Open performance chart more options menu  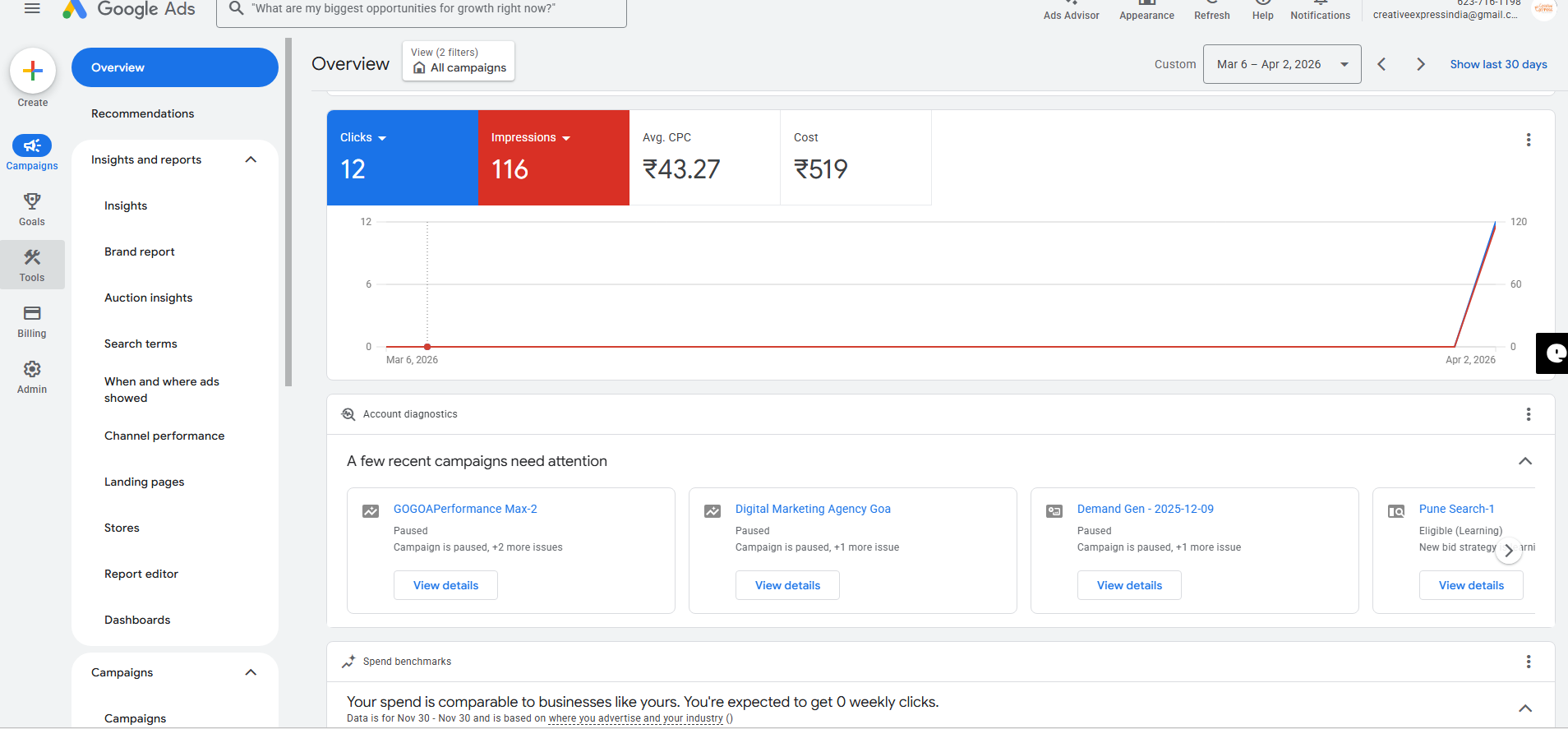[1529, 140]
